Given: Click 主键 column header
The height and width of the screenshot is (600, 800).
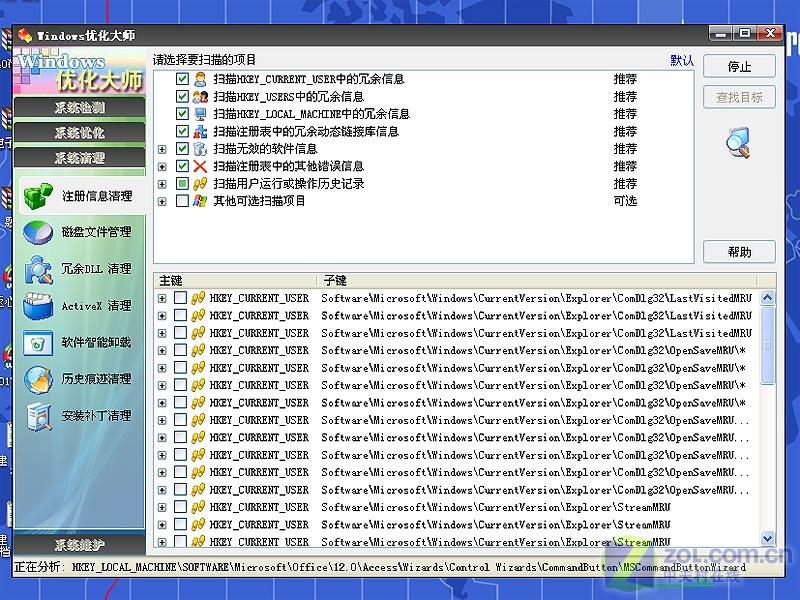Looking at the screenshot, I should pyautogui.click(x=235, y=281).
